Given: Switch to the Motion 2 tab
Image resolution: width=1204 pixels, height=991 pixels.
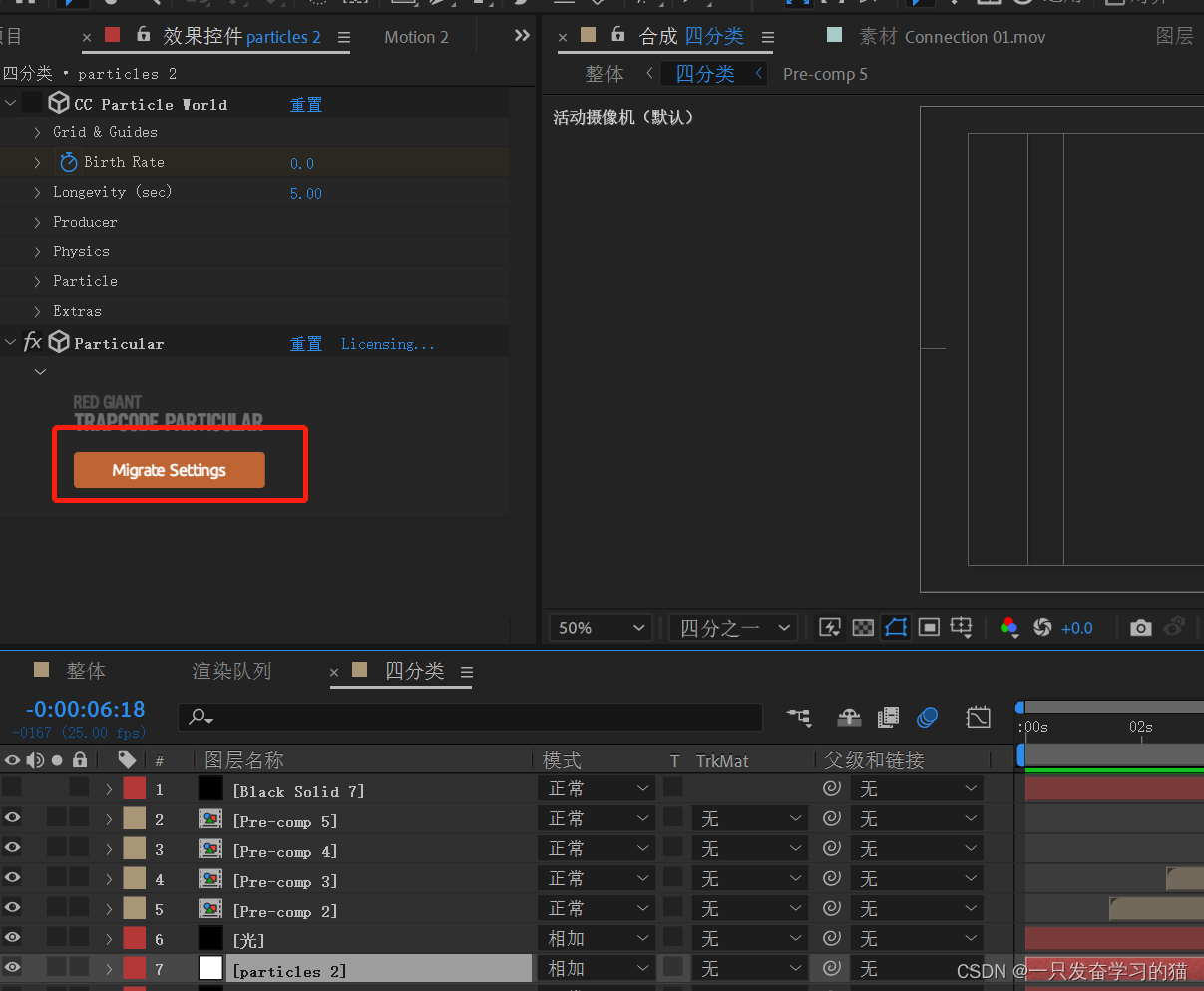Looking at the screenshot, I should click(416, 36).
